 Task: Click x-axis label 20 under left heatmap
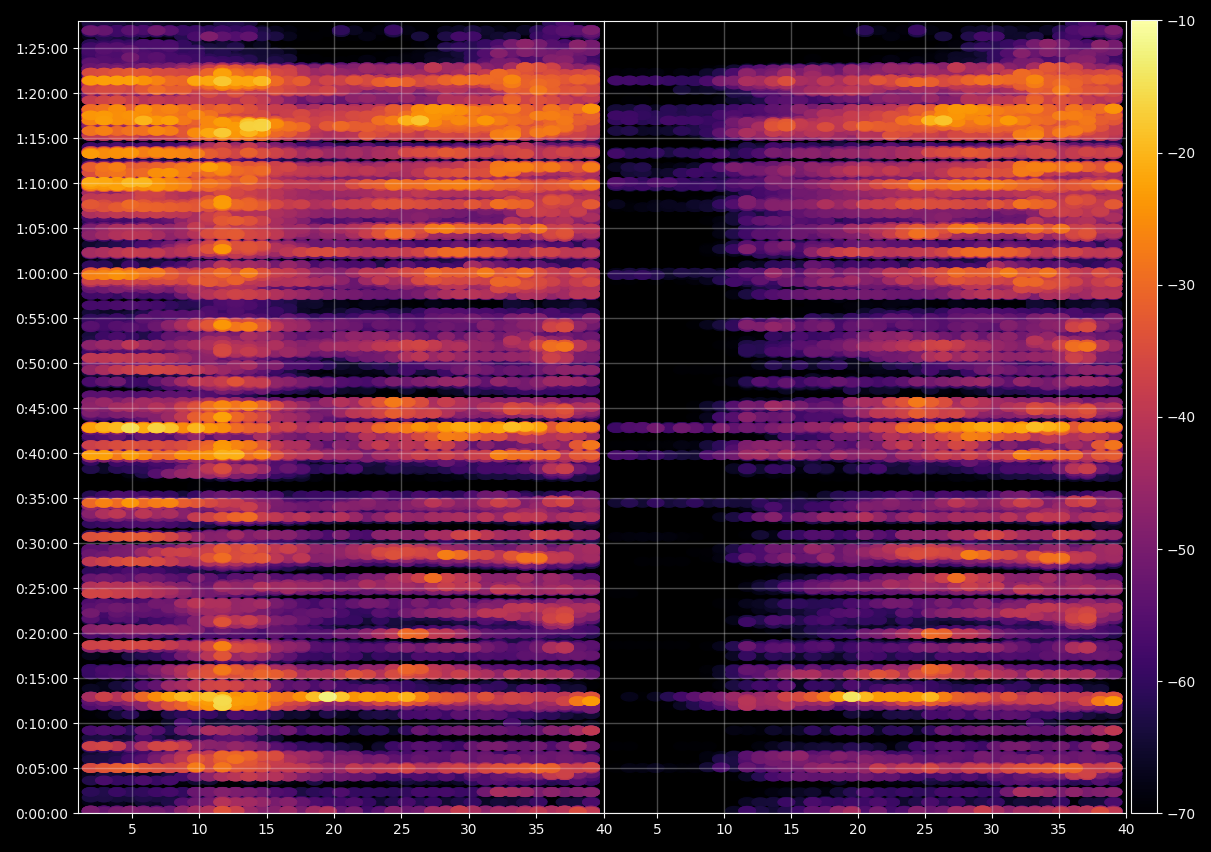click(x=334, y=829)
